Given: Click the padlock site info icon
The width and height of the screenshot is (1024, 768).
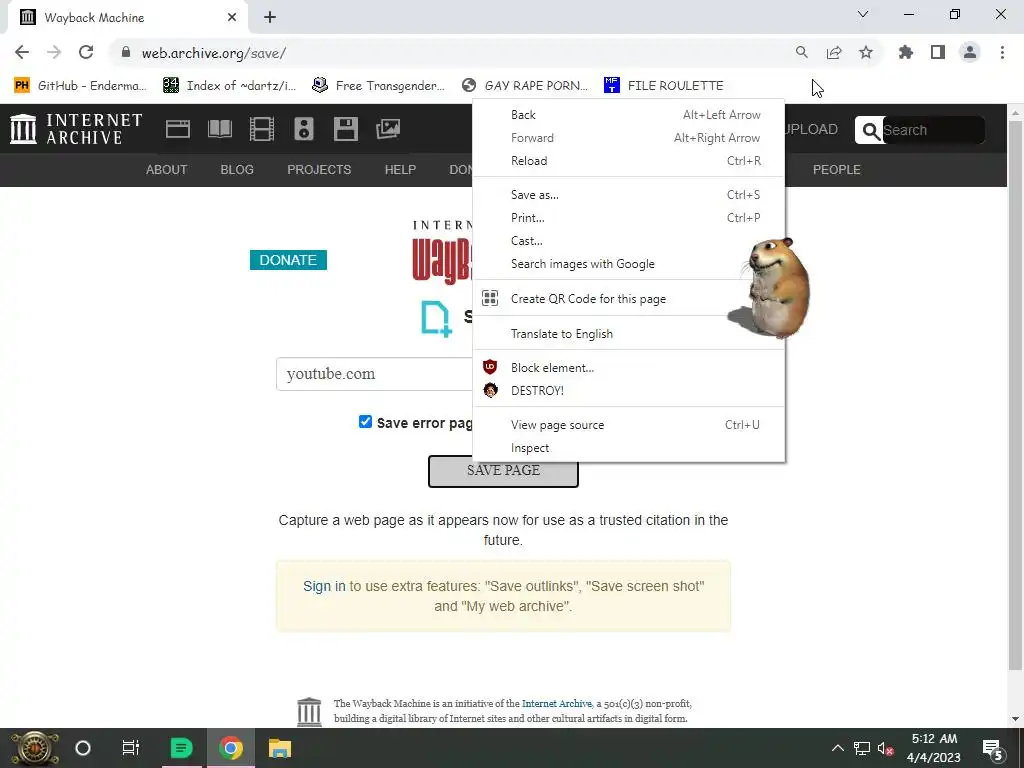Looking at the screenshot, I should 126,52.
